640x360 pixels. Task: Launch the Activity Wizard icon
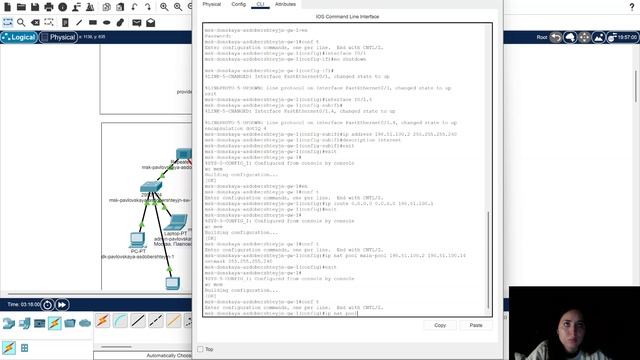[x=76, y=7]
